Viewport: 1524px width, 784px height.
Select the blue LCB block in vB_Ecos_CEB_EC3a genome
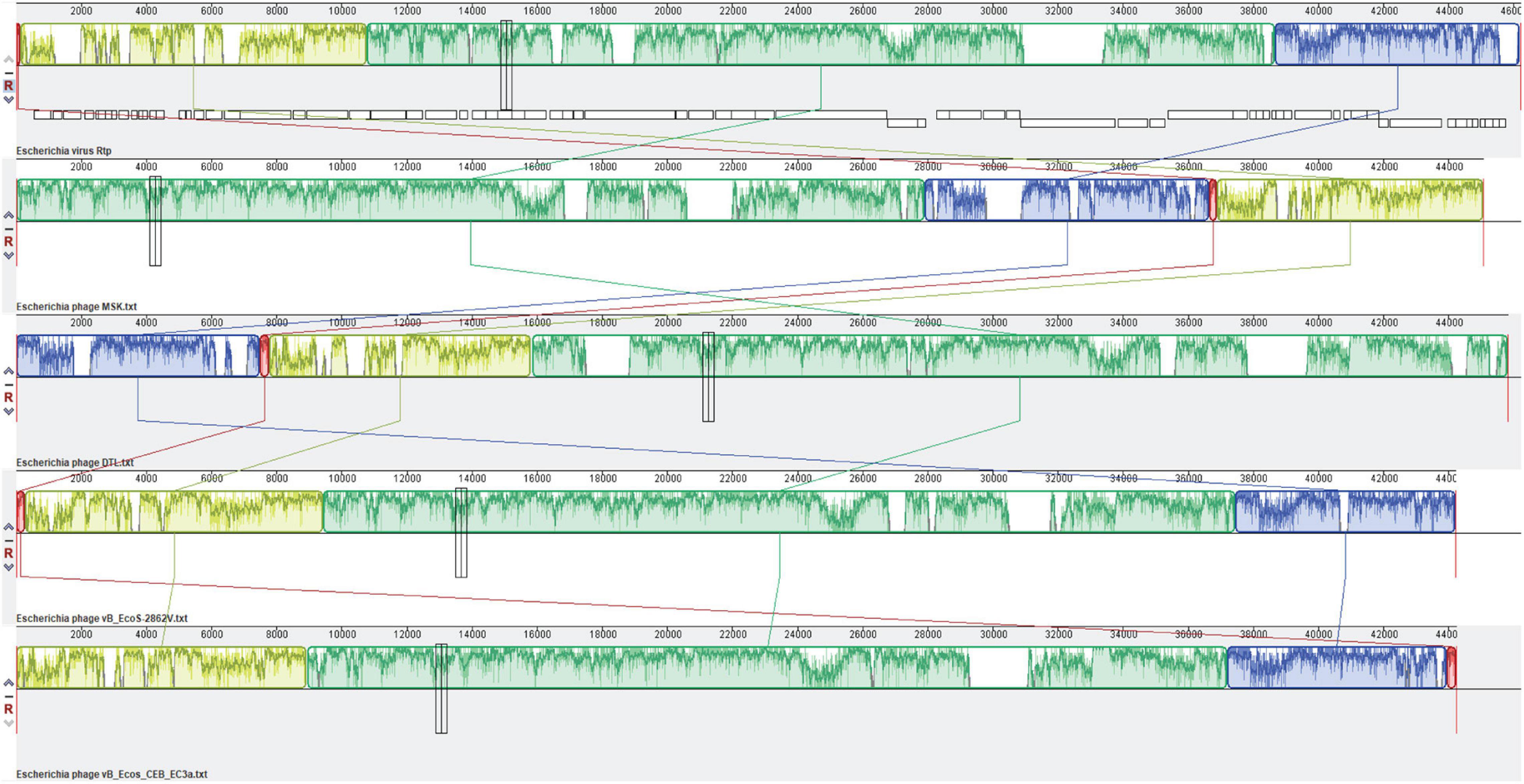click(1337, 667)
